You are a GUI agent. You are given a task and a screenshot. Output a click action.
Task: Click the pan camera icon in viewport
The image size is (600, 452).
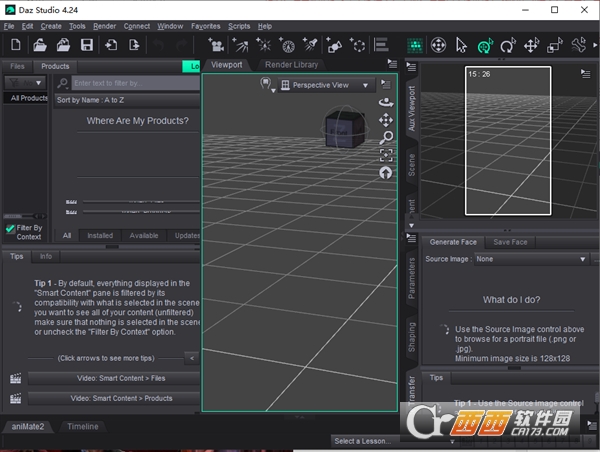pyautogui.click(x=386, y=120)
